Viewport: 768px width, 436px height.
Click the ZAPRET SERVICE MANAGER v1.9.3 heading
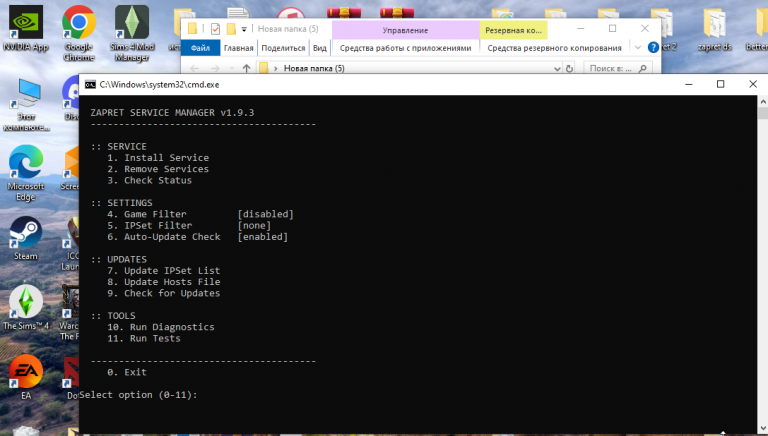click(x=172, y=113)
